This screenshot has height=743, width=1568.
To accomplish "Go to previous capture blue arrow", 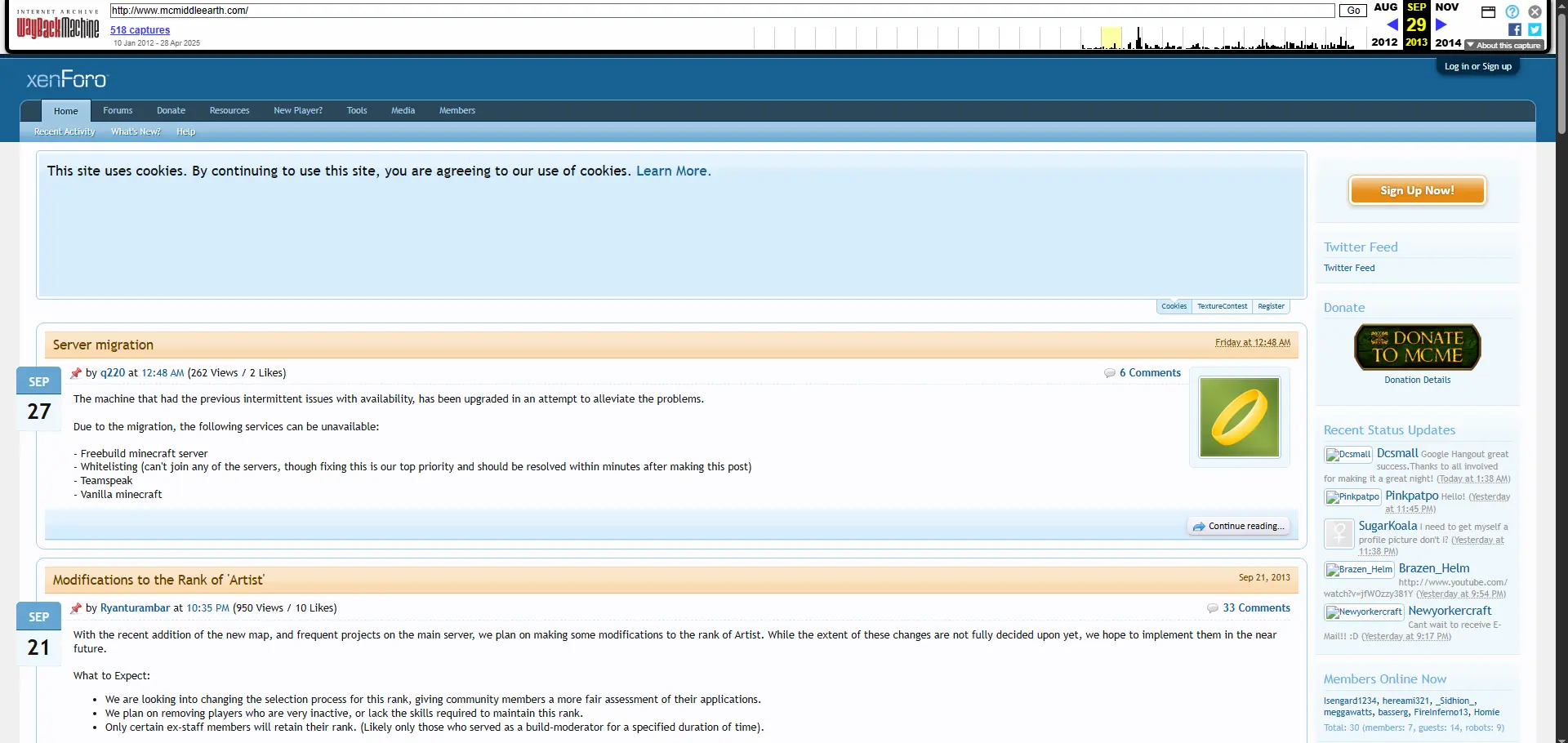I will (1392, 24).
